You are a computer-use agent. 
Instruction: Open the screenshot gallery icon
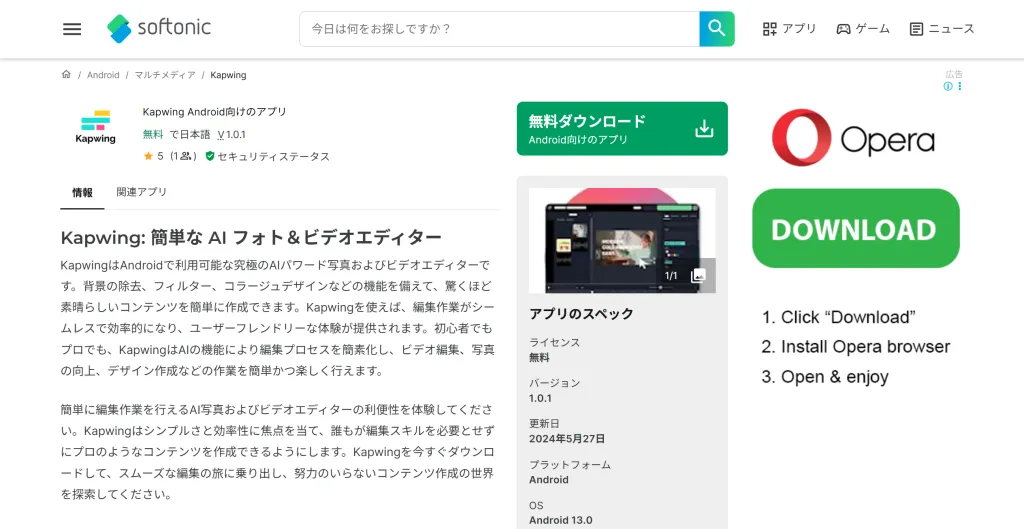[698, 276]
